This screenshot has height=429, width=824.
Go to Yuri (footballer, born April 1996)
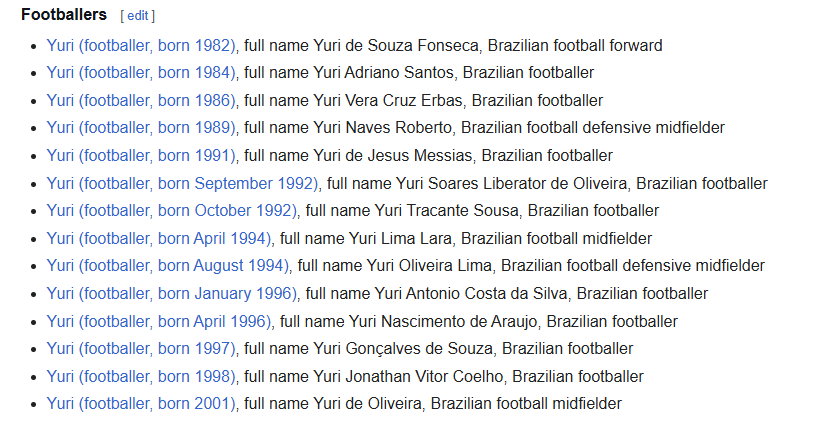click(x=159, y=321)
